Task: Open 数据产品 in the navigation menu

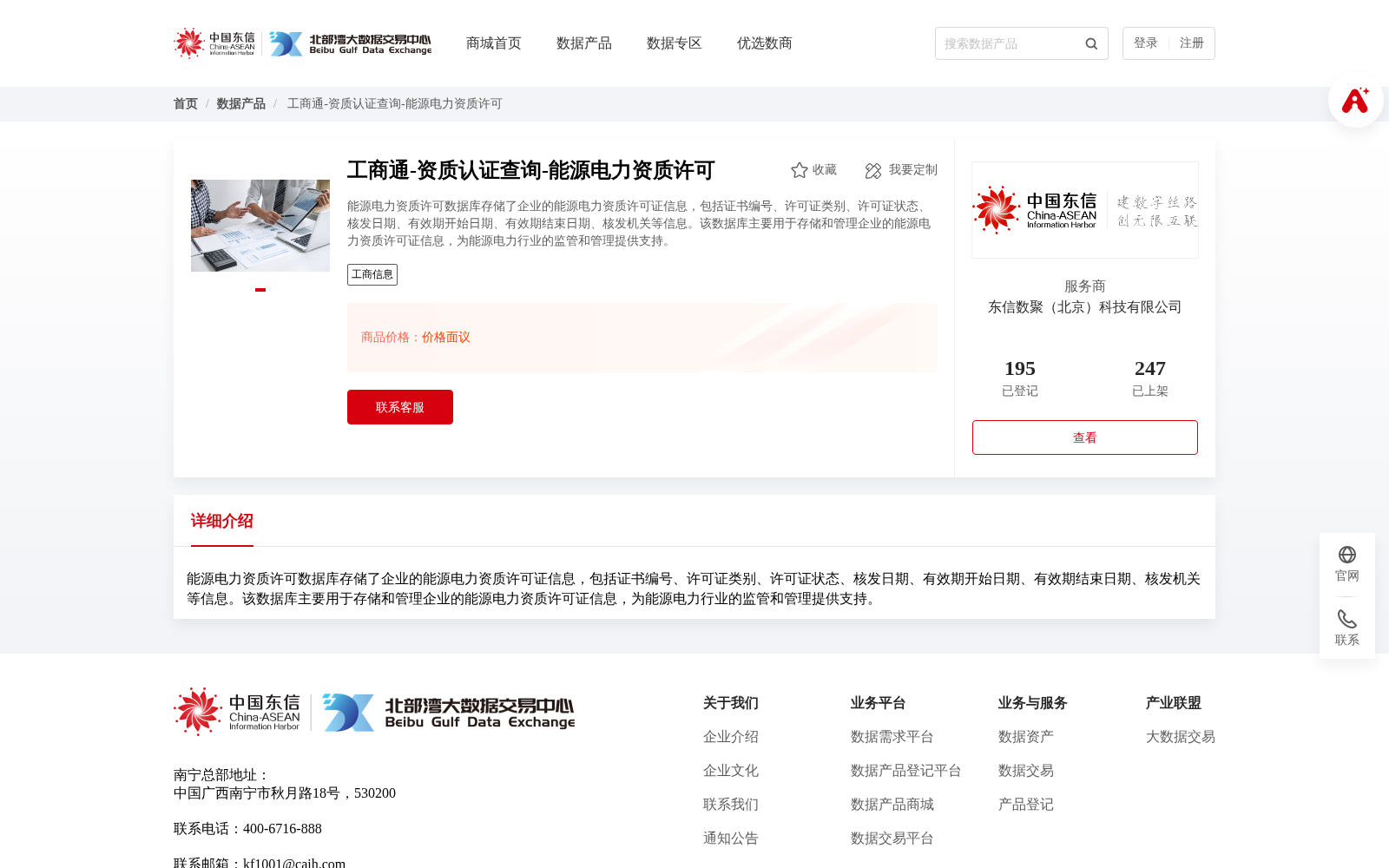Action: [x=584, y=43]
